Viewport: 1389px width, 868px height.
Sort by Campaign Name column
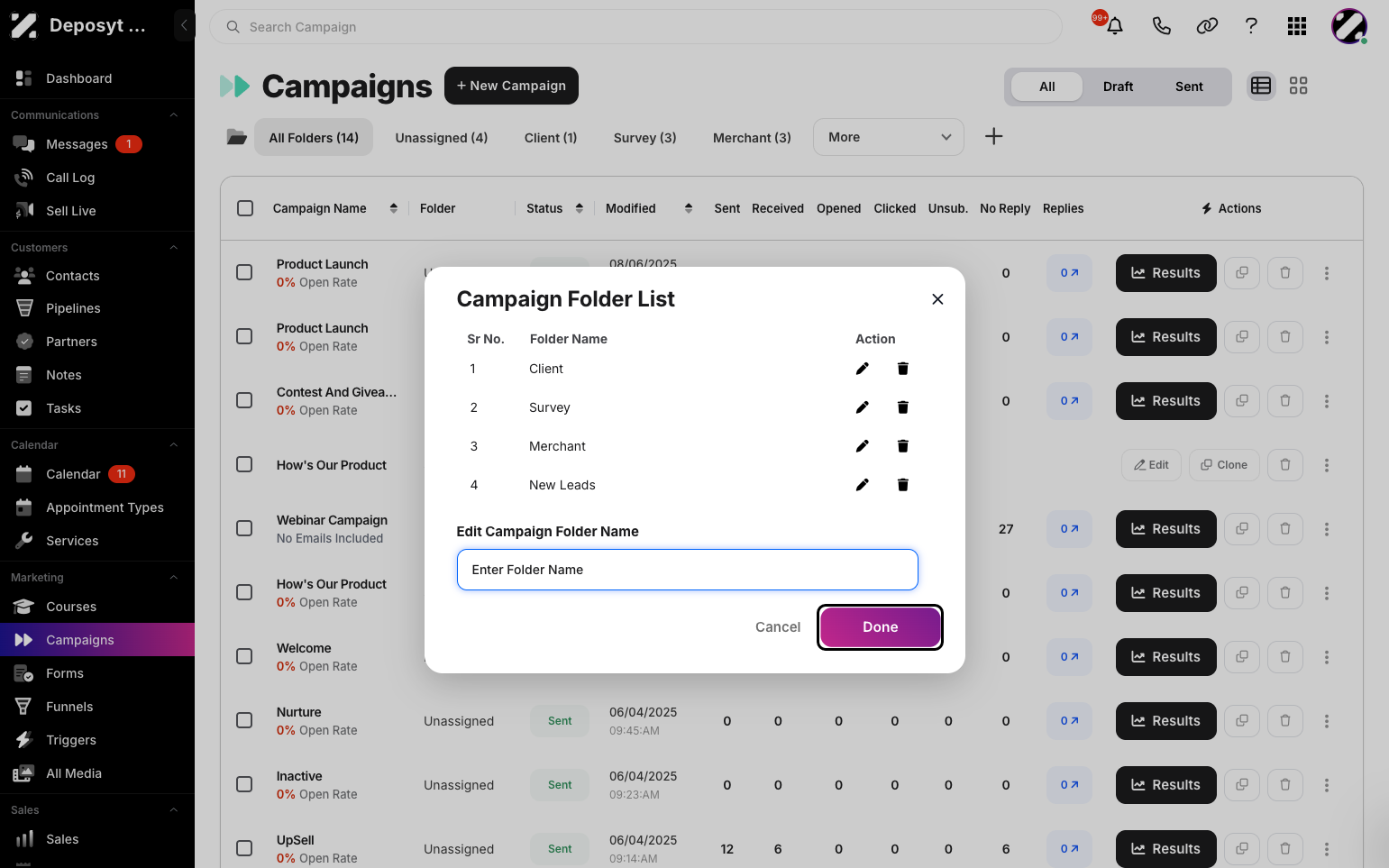point(394,208)
